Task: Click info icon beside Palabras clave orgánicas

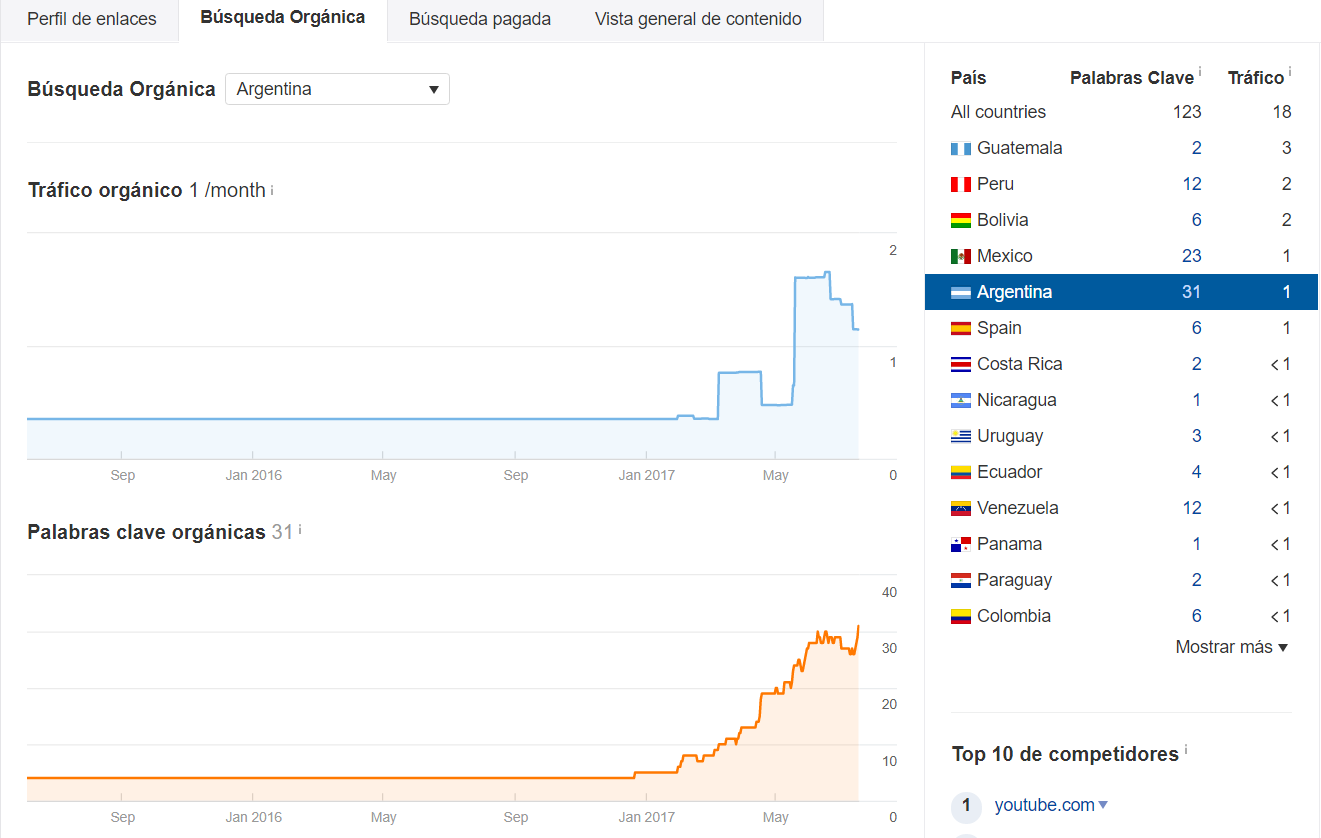Action: coord(300,530)
